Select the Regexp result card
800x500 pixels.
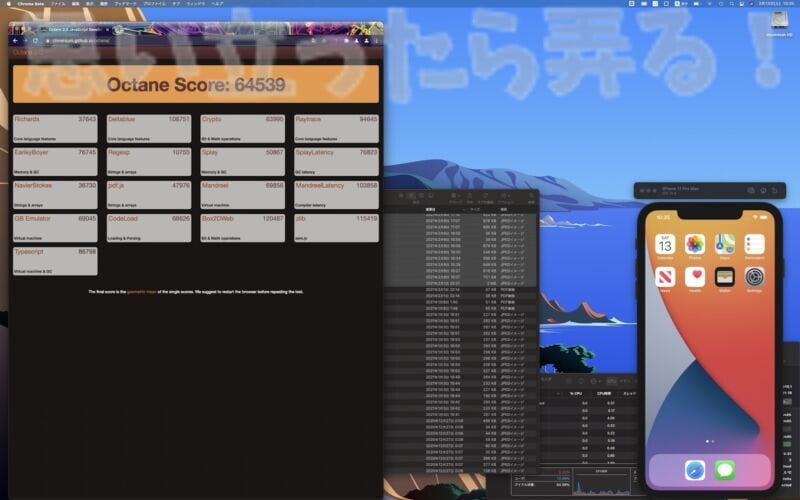click(x=149, y=162)
